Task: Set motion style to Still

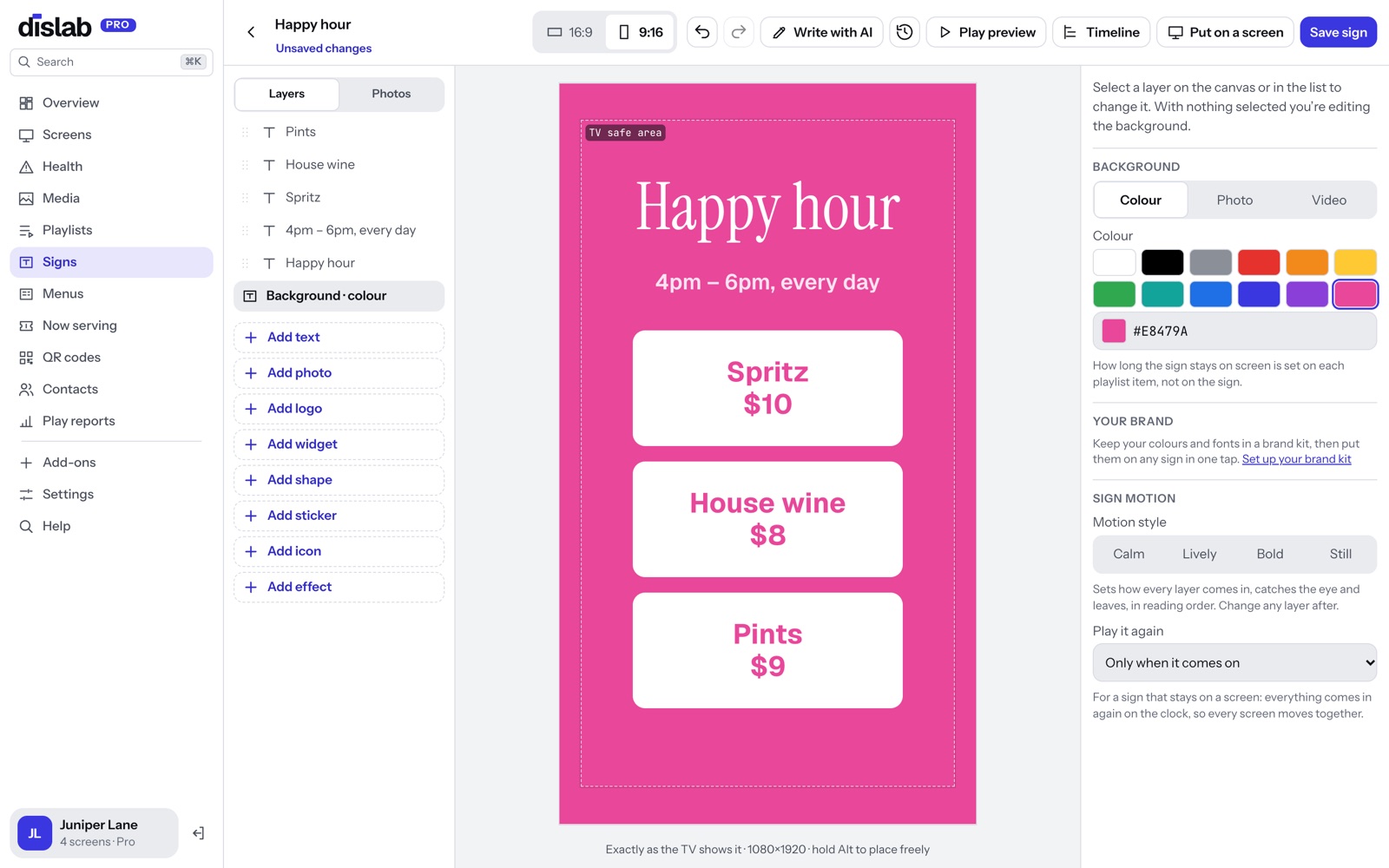Action: tap(1340, 554)
